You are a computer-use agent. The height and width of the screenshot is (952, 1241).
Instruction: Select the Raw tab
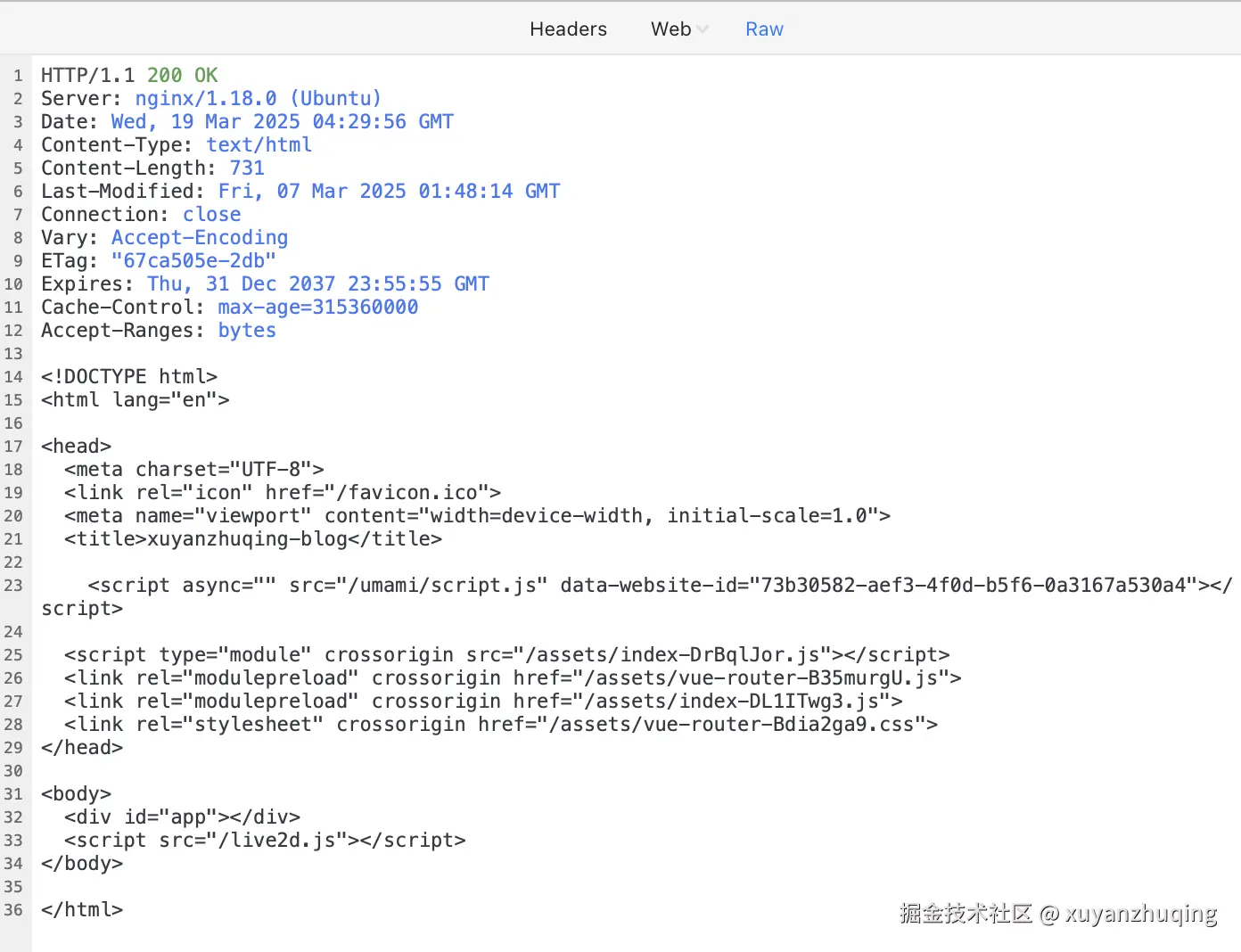pos(764,29)
